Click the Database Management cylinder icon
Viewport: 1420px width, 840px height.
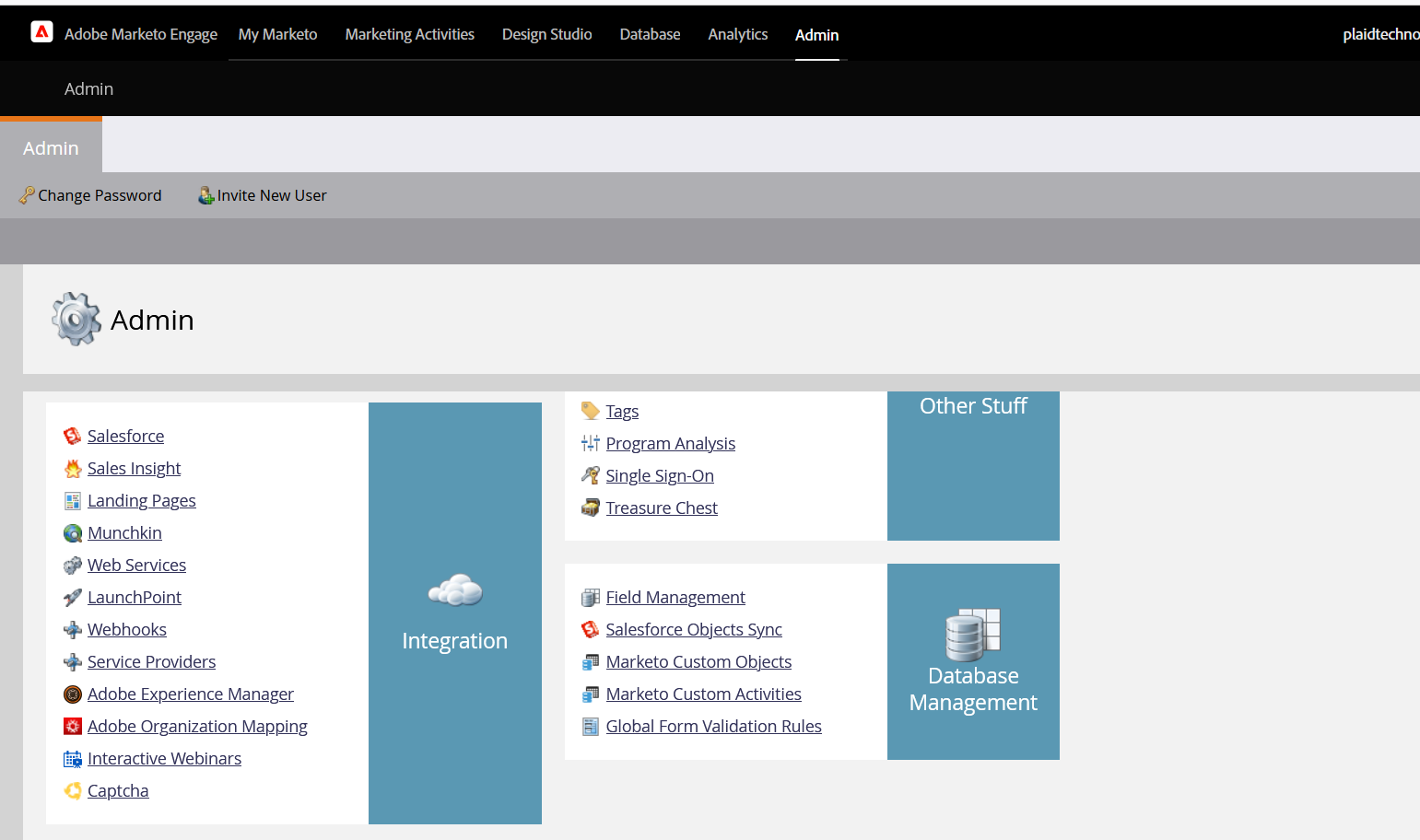click(973, 635)
